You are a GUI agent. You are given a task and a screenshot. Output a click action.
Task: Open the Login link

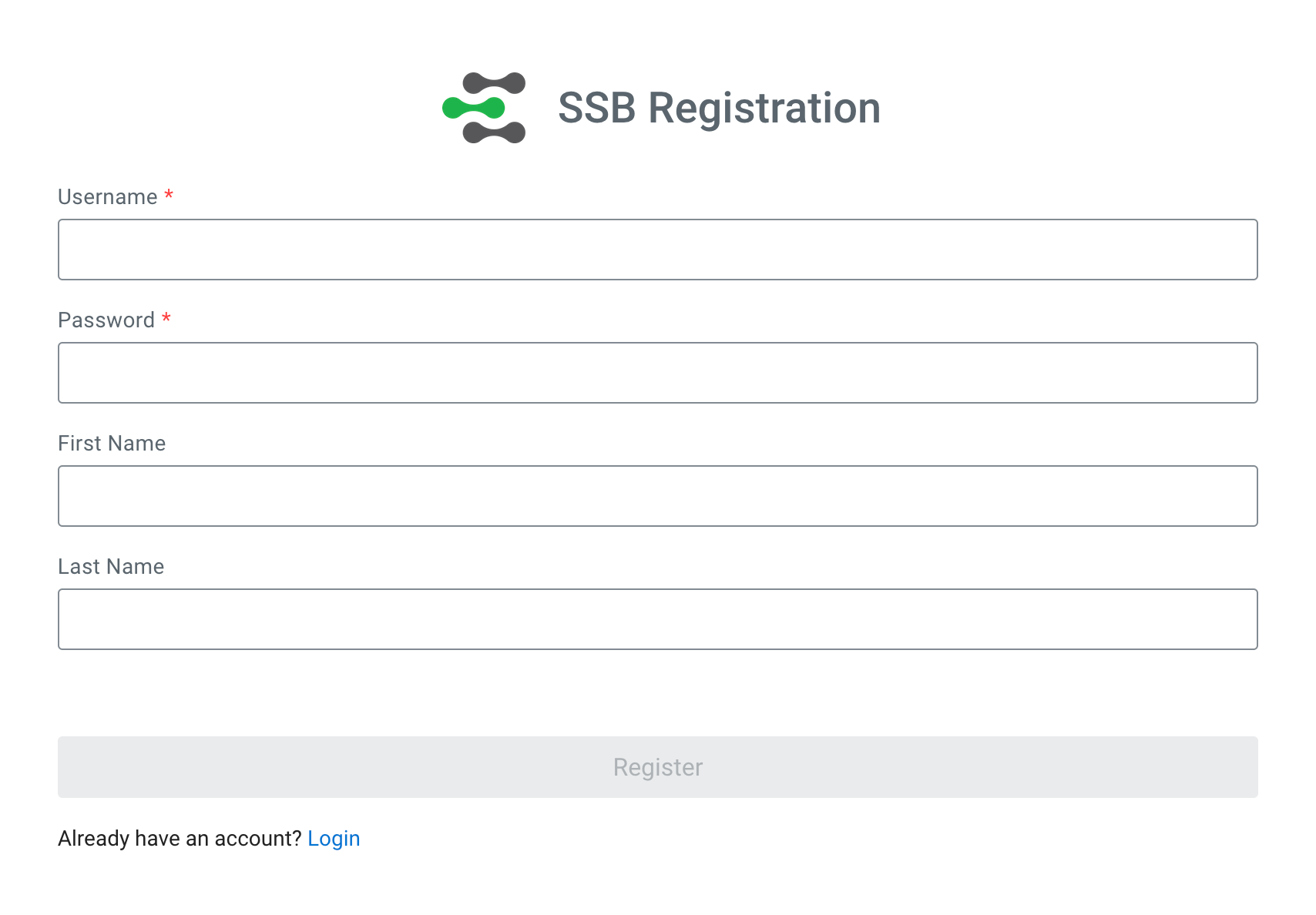[x=334, y=838]
